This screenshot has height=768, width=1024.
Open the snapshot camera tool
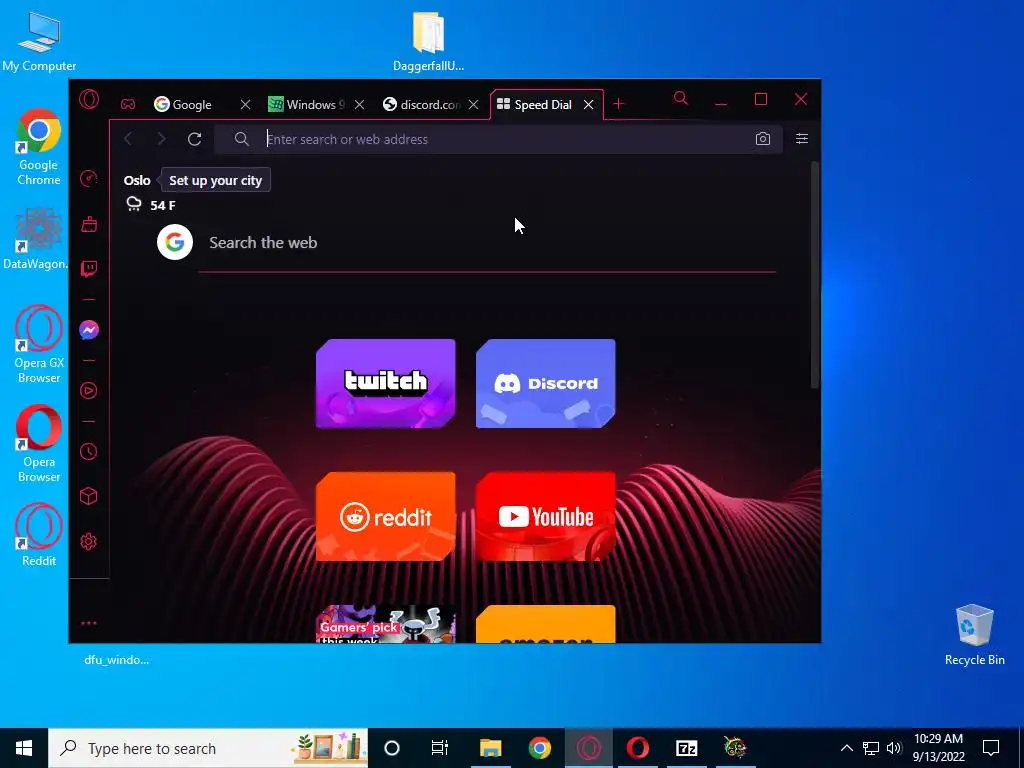click(x=763, y=138)
